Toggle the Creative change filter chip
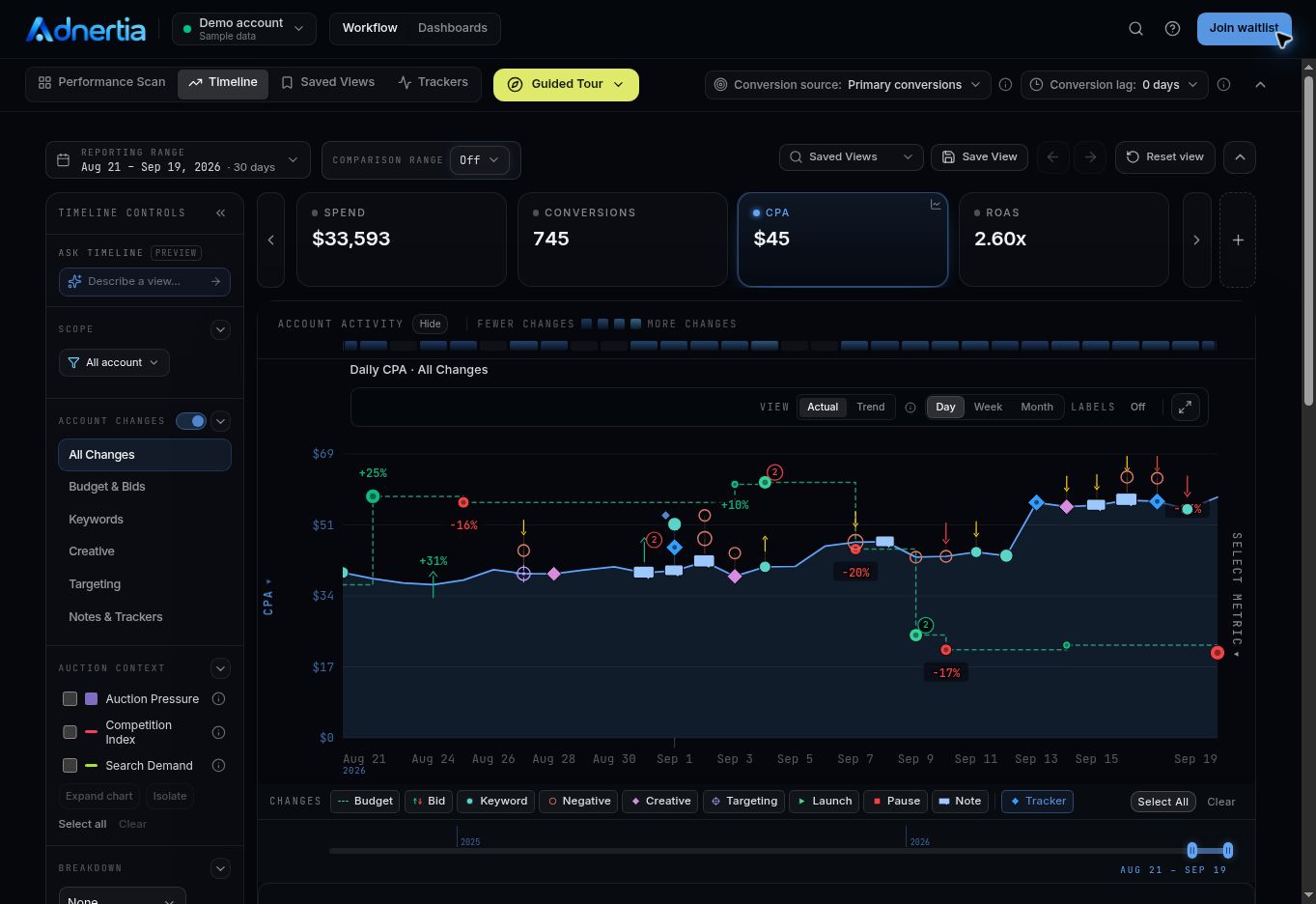 pos(660,802)
